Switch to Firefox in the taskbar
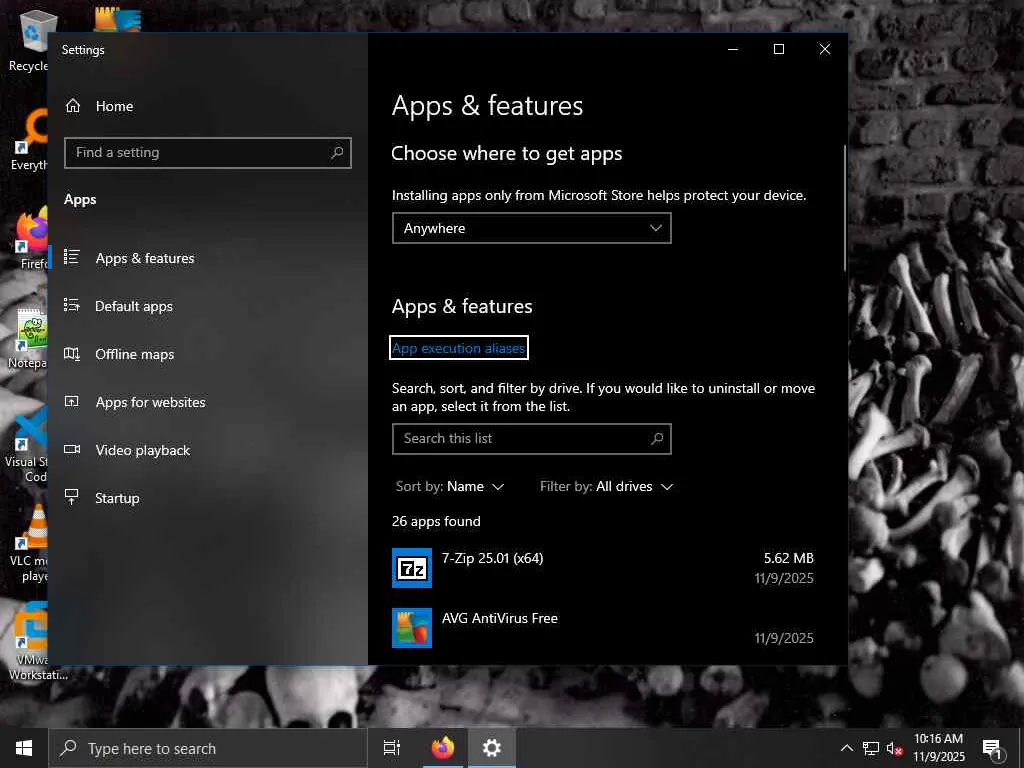Screen dimensions: 1024x768 pos(443,748)
